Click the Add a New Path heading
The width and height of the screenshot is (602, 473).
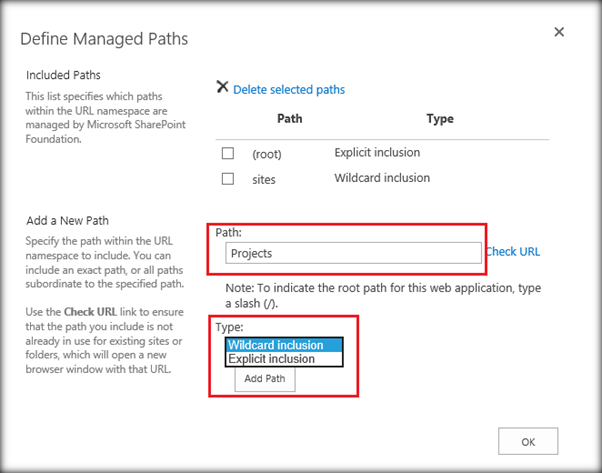(x=68, y=221)
